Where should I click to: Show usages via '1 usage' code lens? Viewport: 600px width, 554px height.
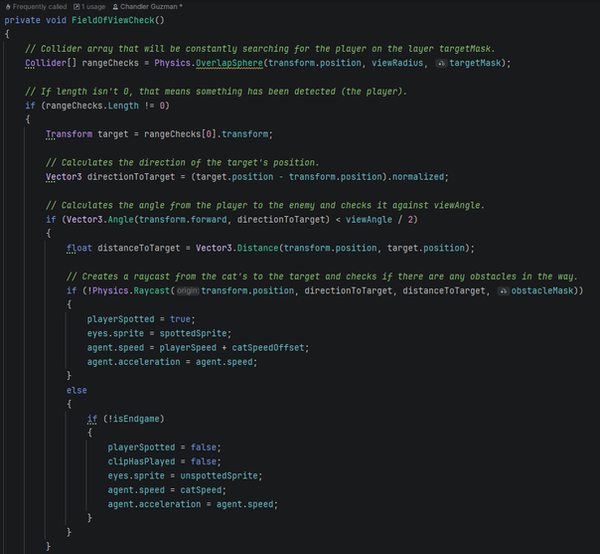pos(89,7)
